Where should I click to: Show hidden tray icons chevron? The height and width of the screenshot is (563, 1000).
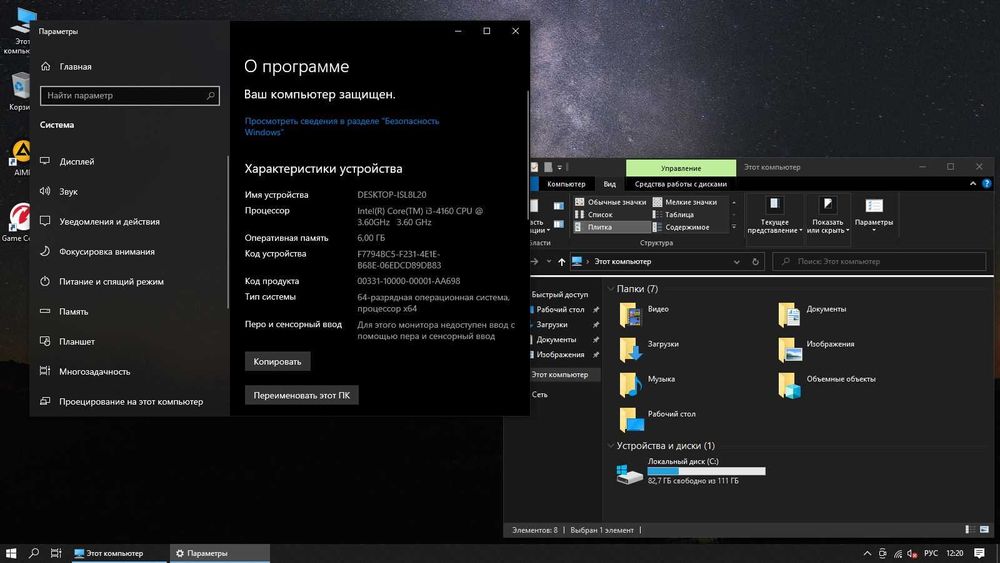pyautogui.click(x=867, y=553)
